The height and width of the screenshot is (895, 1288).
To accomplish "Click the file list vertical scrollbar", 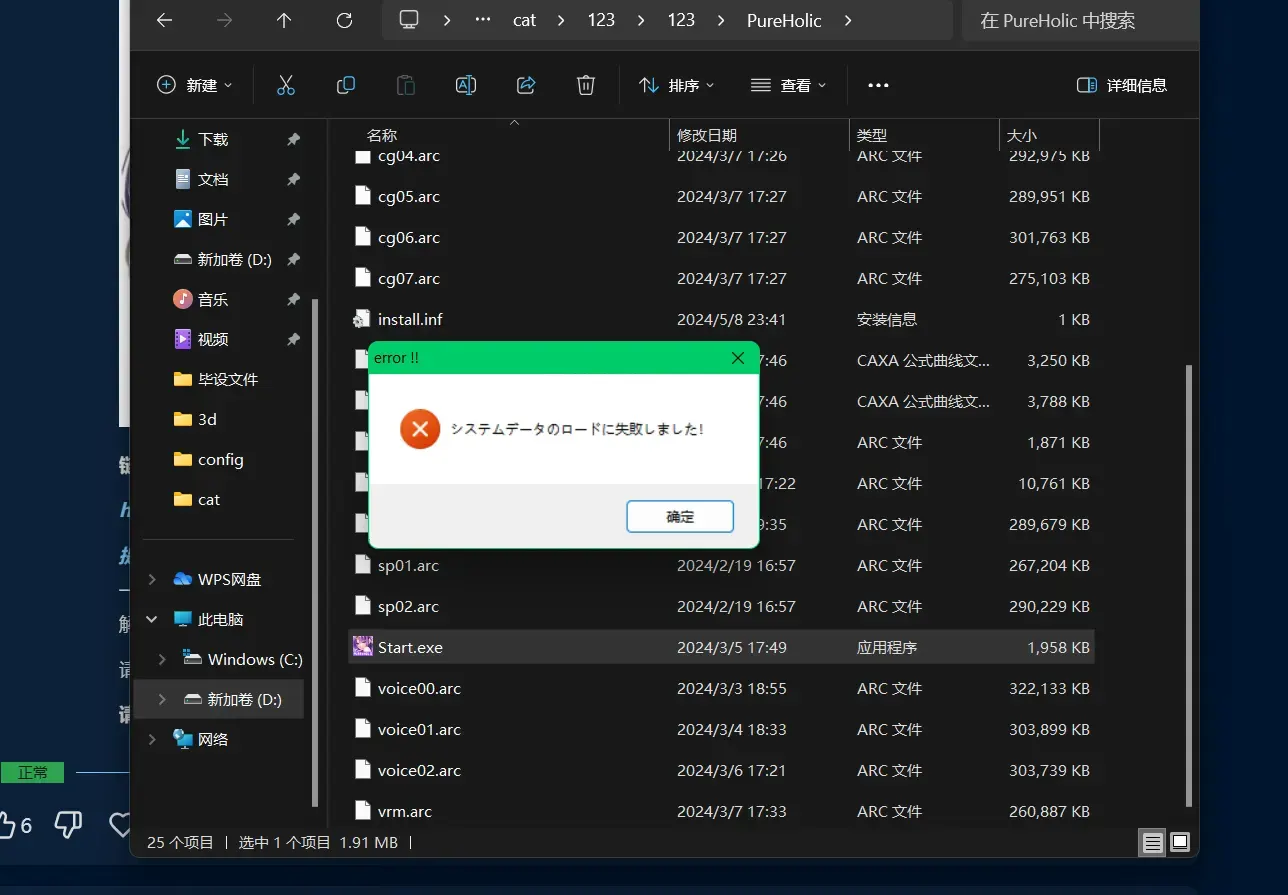I will click(1188, 585).
